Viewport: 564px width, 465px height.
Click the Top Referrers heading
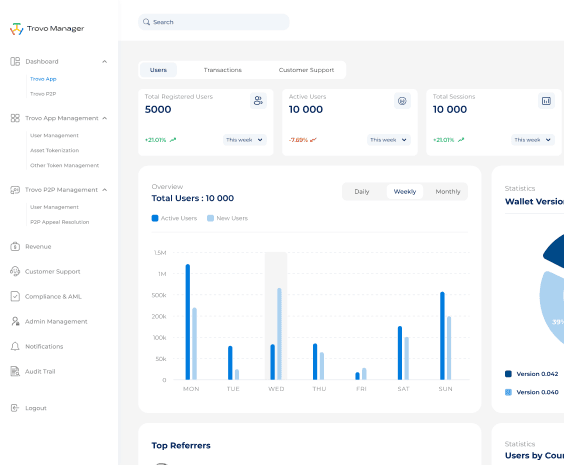pyautogui.click(x=181, y=446)
